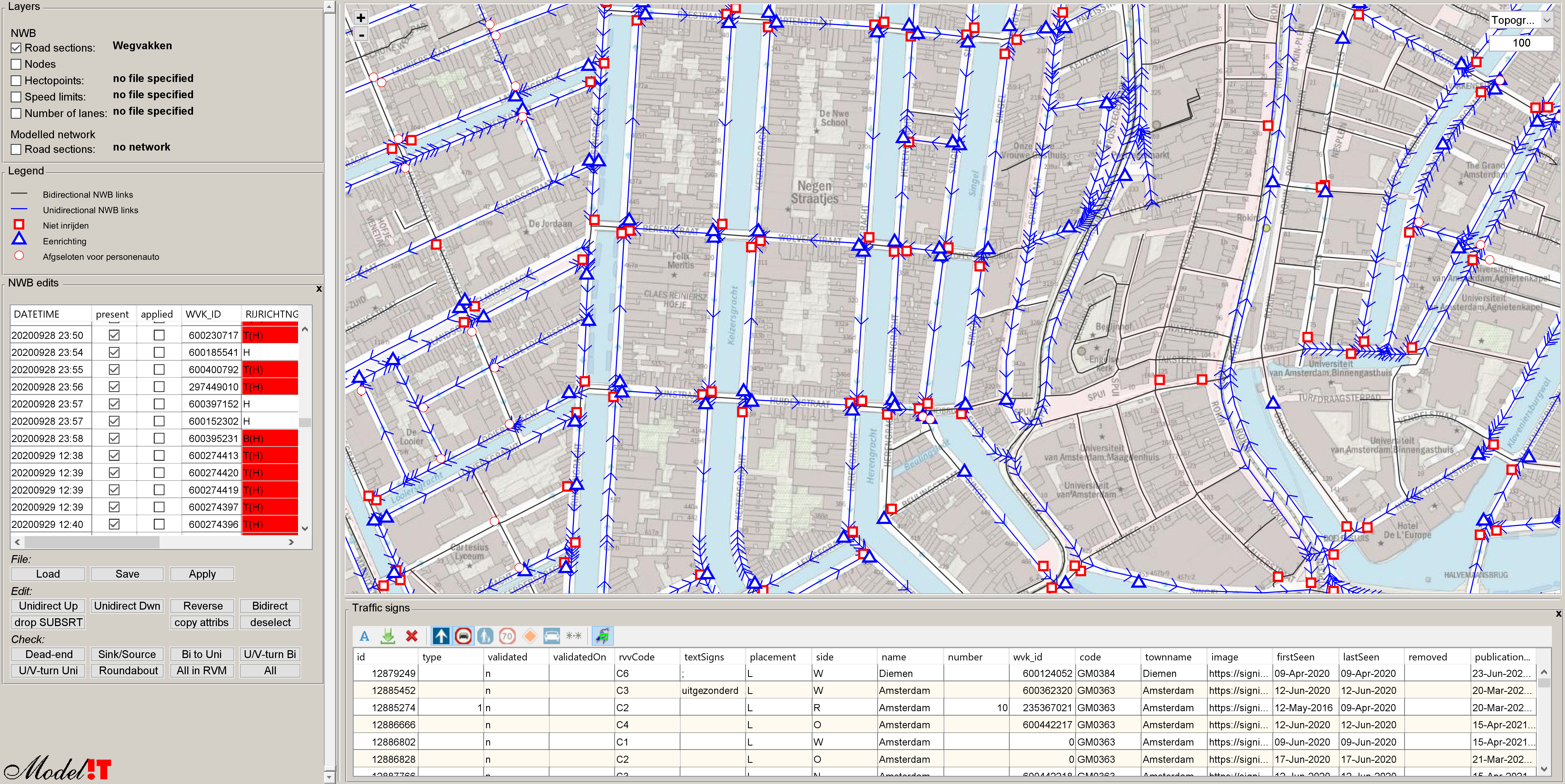Check the applied checkbox for WVK_ID 600395231
The image size is (1565, 784).
(x=159, y=438)
